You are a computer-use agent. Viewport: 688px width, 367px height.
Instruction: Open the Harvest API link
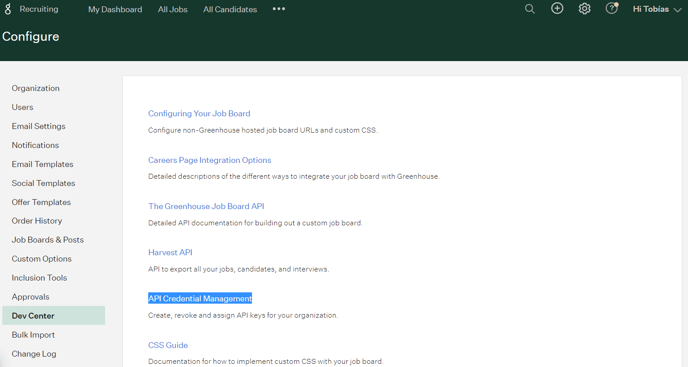pyautogui.click(x=170, y=252)
